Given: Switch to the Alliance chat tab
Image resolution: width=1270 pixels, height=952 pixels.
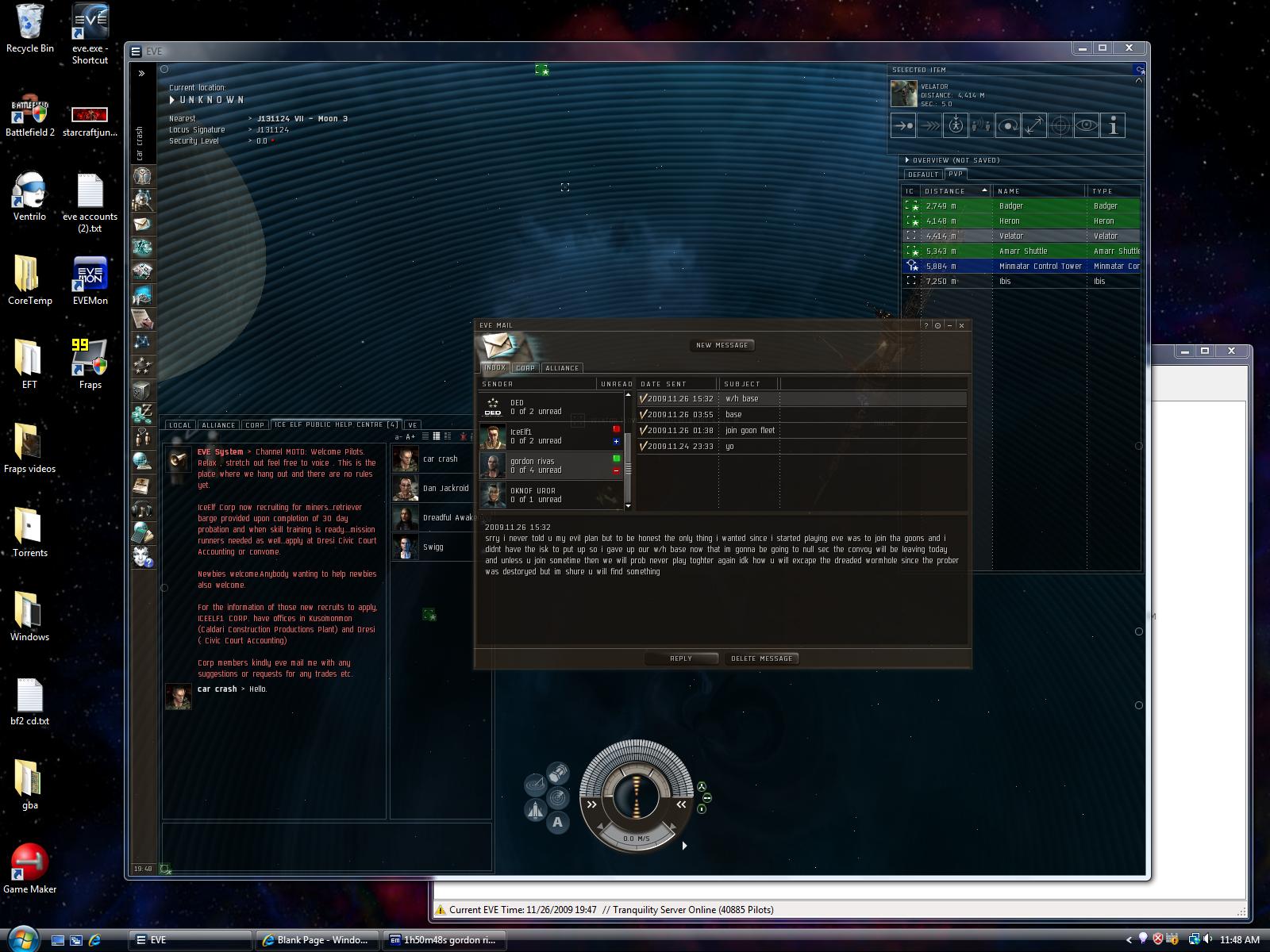Looking at the screenshot, I should tap(218, 425).
